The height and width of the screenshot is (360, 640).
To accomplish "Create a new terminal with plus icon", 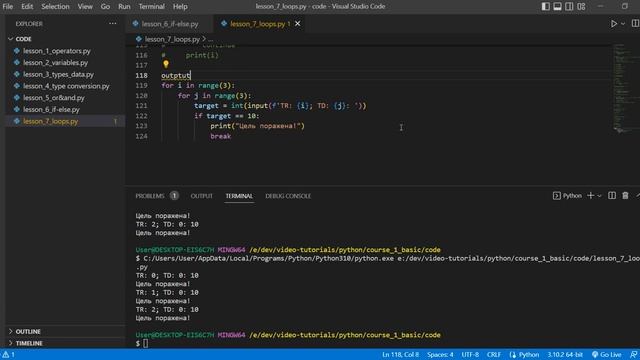I will pos(590,196).
